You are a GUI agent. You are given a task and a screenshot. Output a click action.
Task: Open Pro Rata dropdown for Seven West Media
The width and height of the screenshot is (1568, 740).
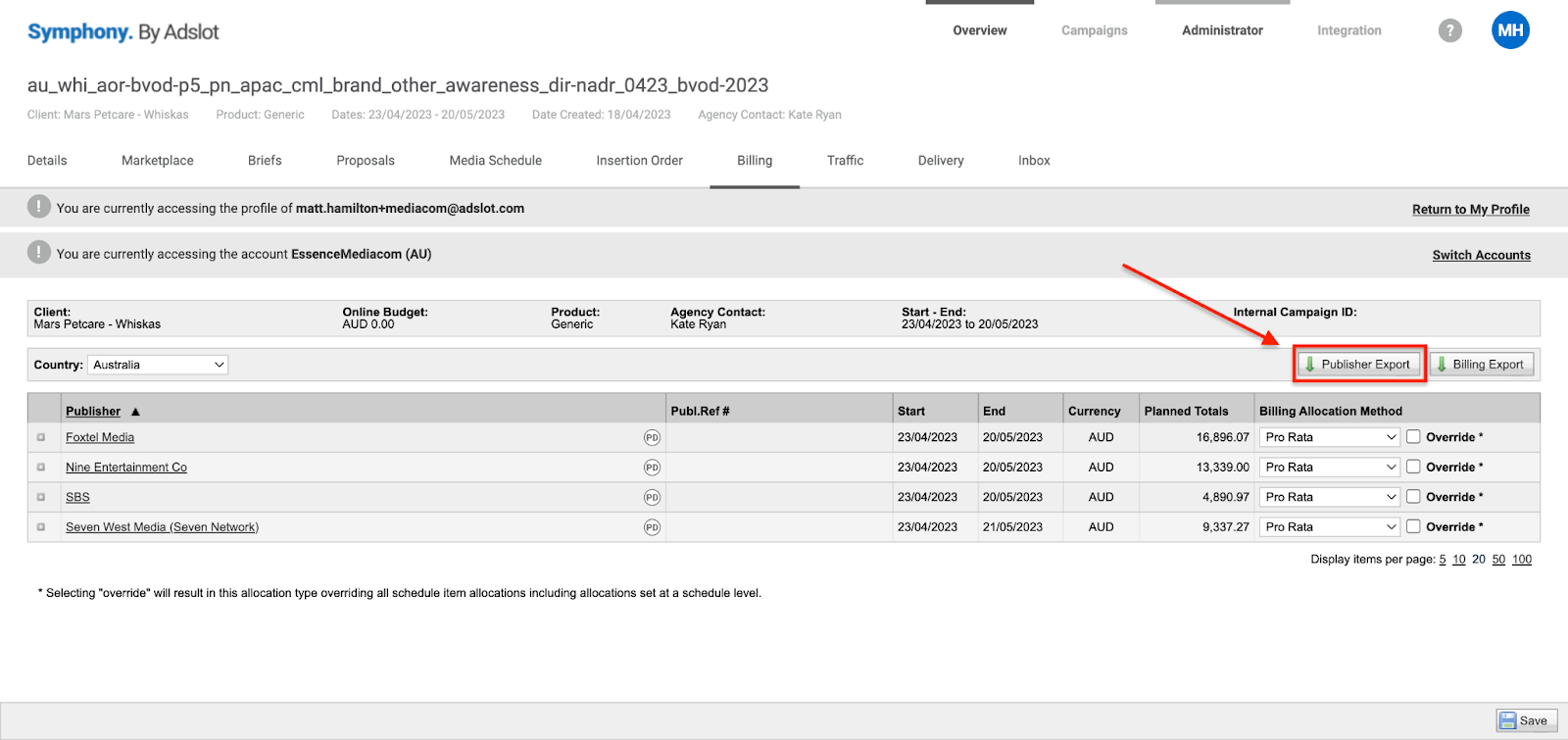click(1330, 527)
